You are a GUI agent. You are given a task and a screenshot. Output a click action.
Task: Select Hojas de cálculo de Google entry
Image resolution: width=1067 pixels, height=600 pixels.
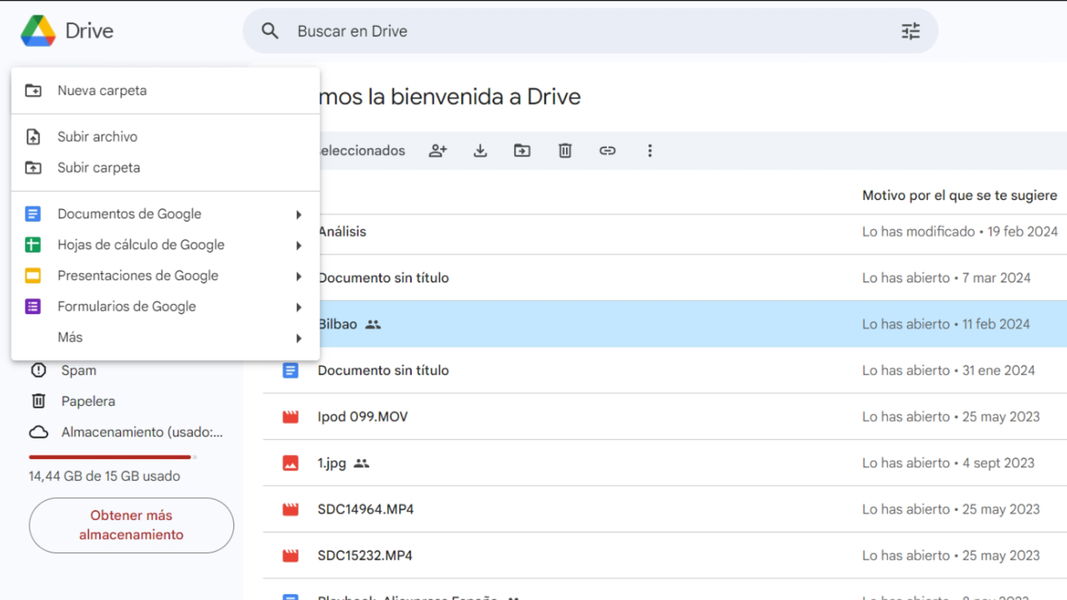click(165, 245)
